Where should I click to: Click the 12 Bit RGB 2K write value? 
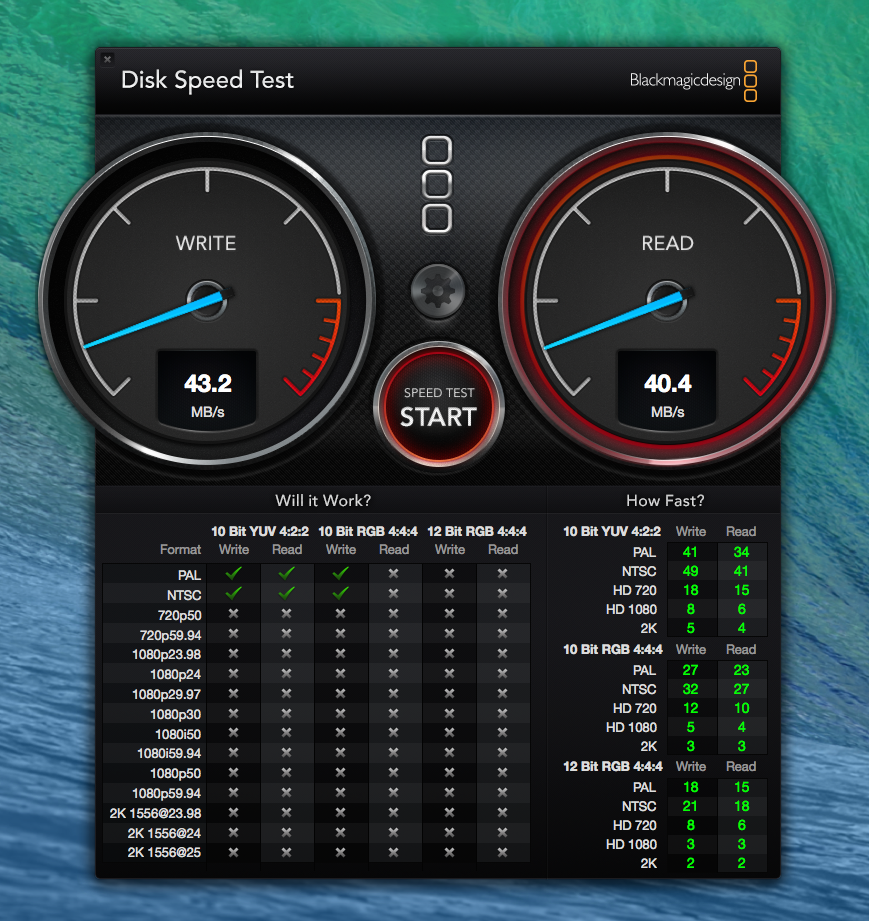click(690, 863)
